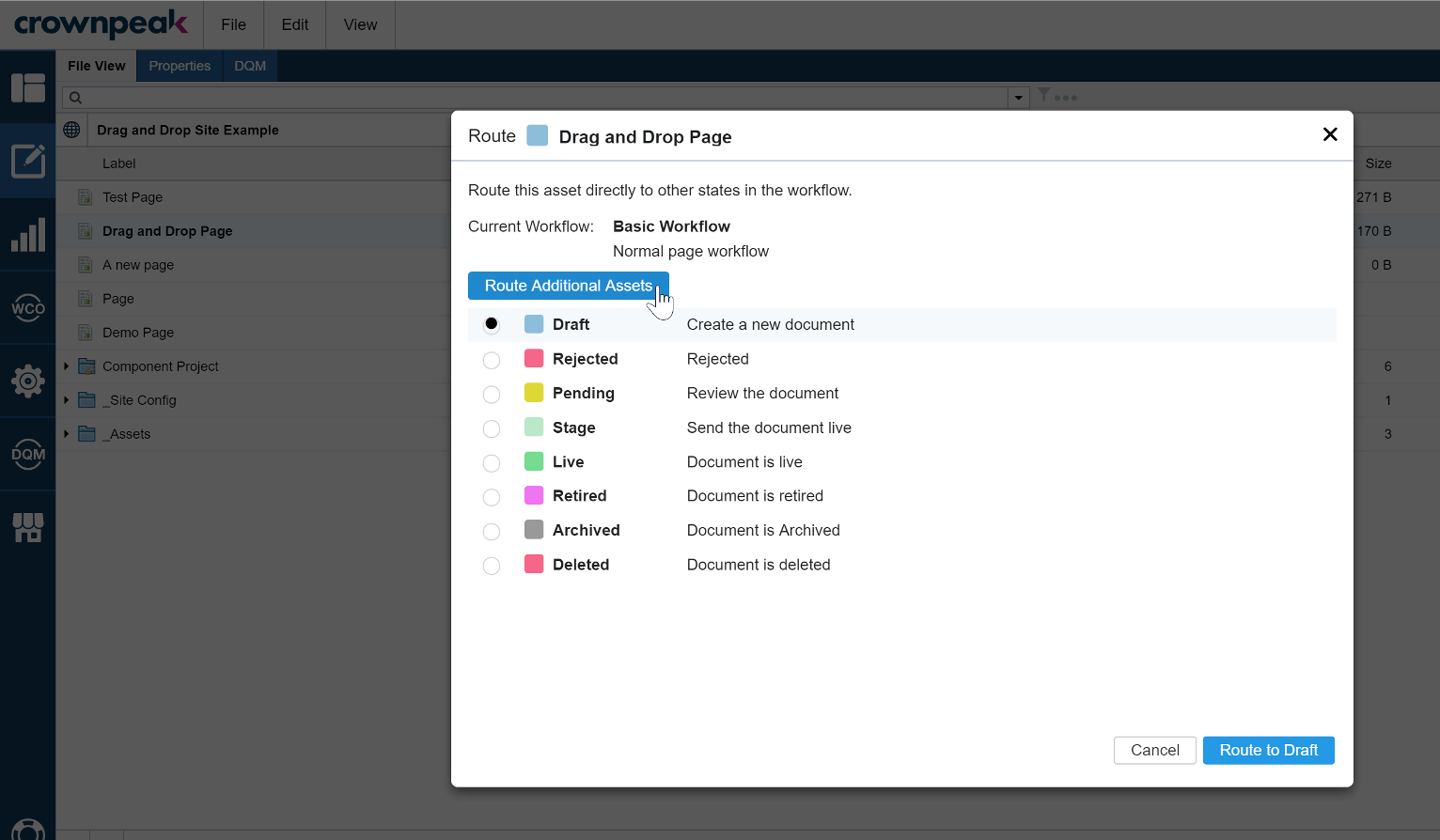The height and width of the screenshot is (840, 1440).
Task: Open the marketplace store sidebar icon
Action: 28,527
